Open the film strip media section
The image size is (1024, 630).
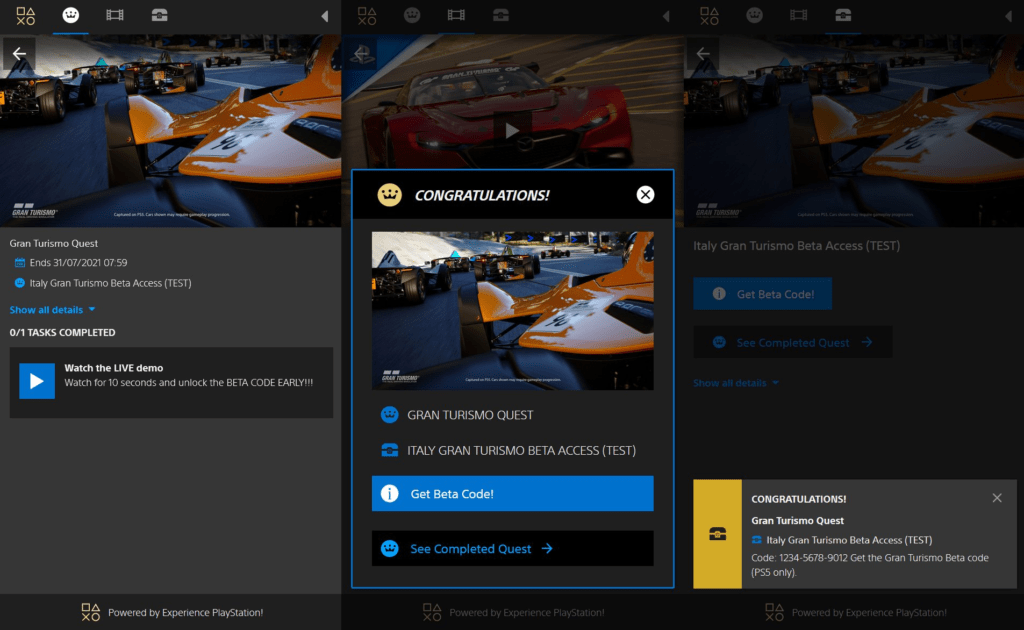(x=114, y=15)
